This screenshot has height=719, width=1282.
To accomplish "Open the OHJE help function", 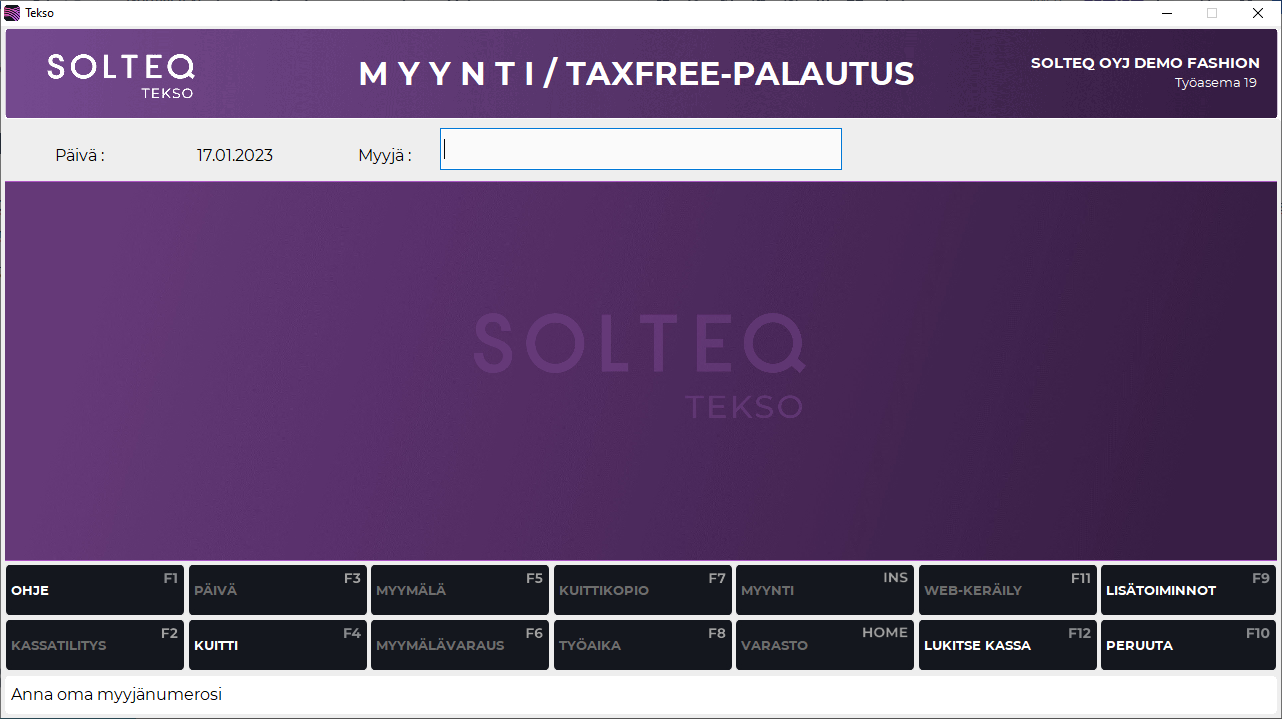I will (x=94, y=590).
